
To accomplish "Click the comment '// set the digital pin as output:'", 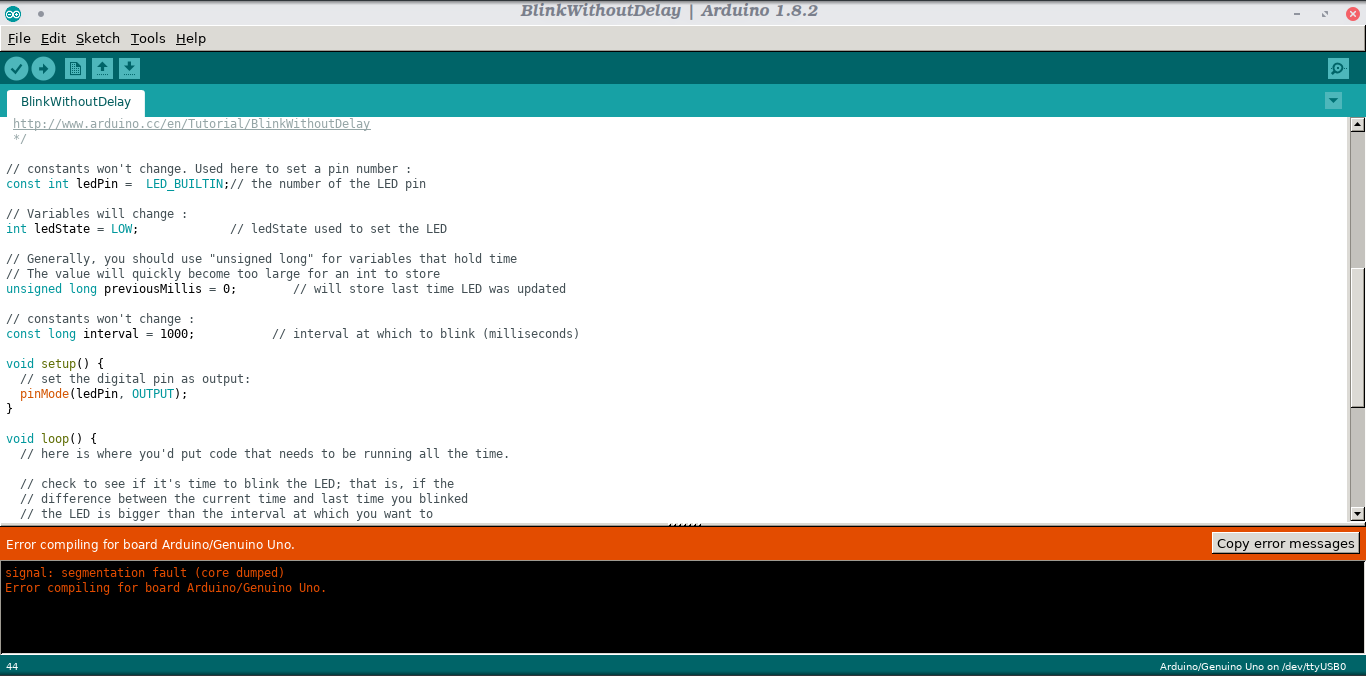I will 135,379.
